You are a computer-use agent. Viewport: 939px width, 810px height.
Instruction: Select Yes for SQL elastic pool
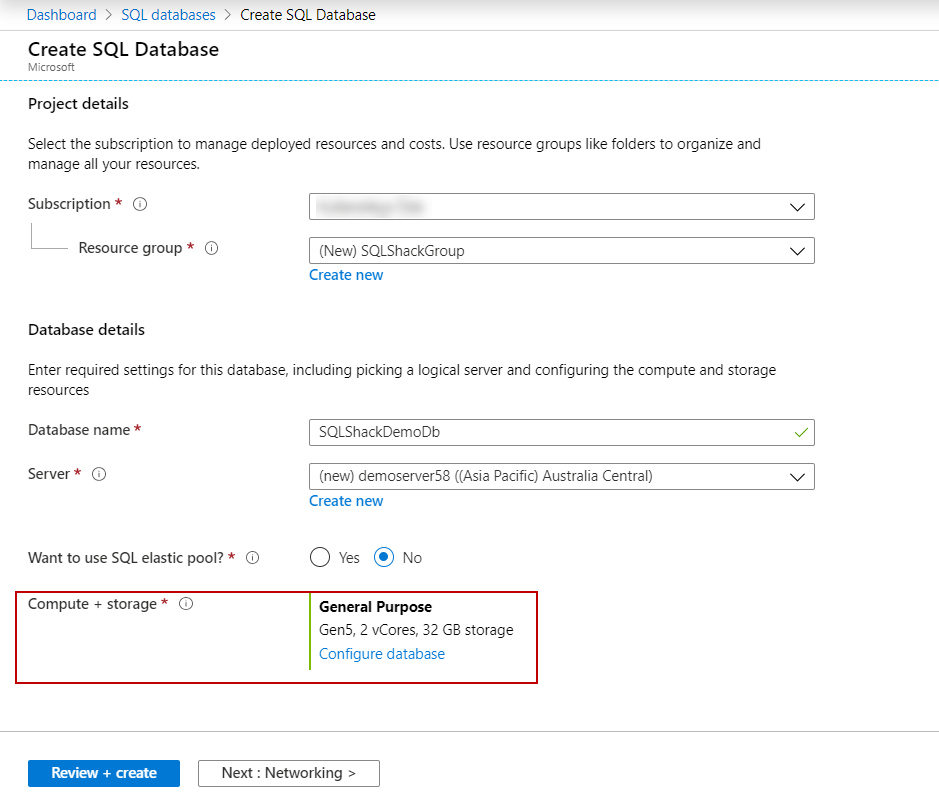point(320,558)
